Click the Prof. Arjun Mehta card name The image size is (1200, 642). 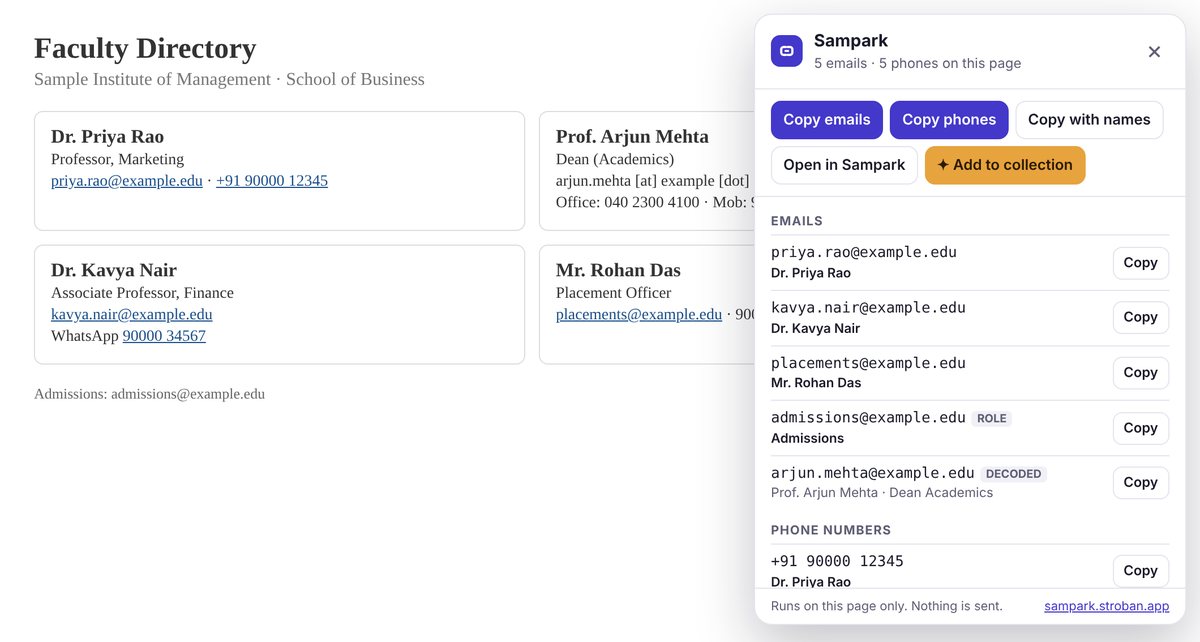[x=632, y=137]
